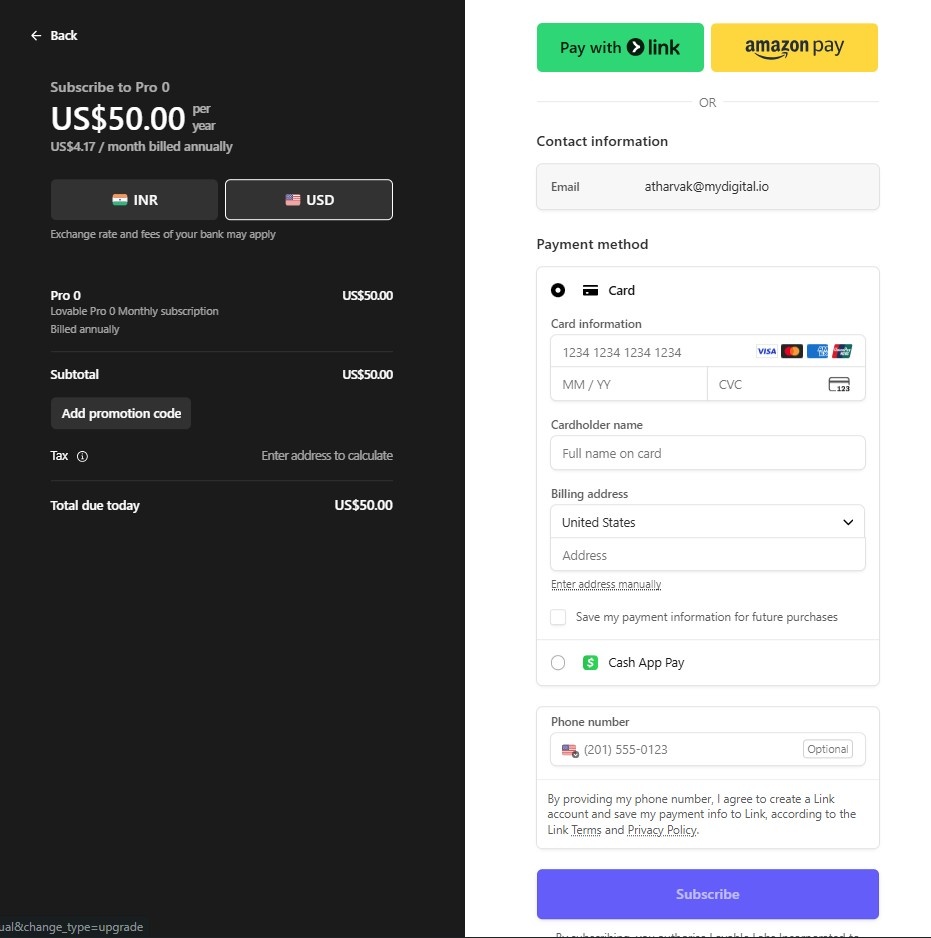Click the Visa card logo

[x=766, y=351]
